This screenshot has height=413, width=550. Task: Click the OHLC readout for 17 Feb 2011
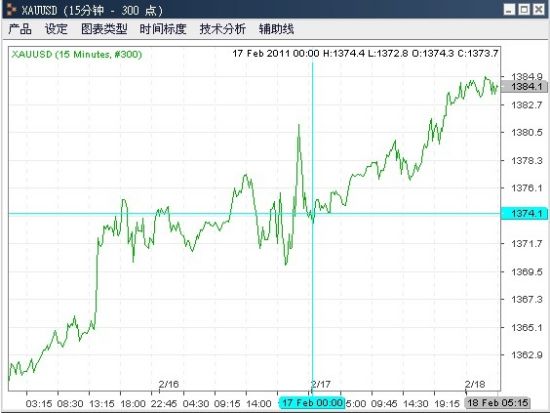coord(365,53)
